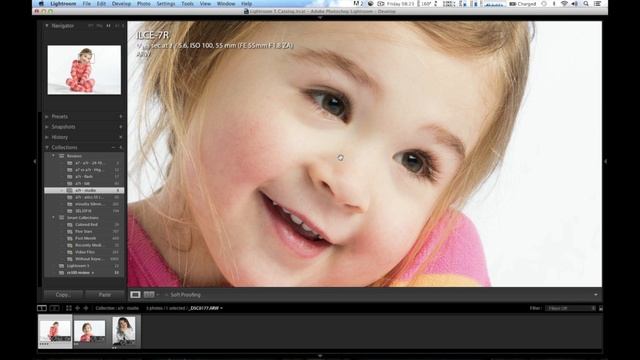This screenshot has width=640, height=360.
Task: Set Navigator zoom to FIT
Action: 91,26
